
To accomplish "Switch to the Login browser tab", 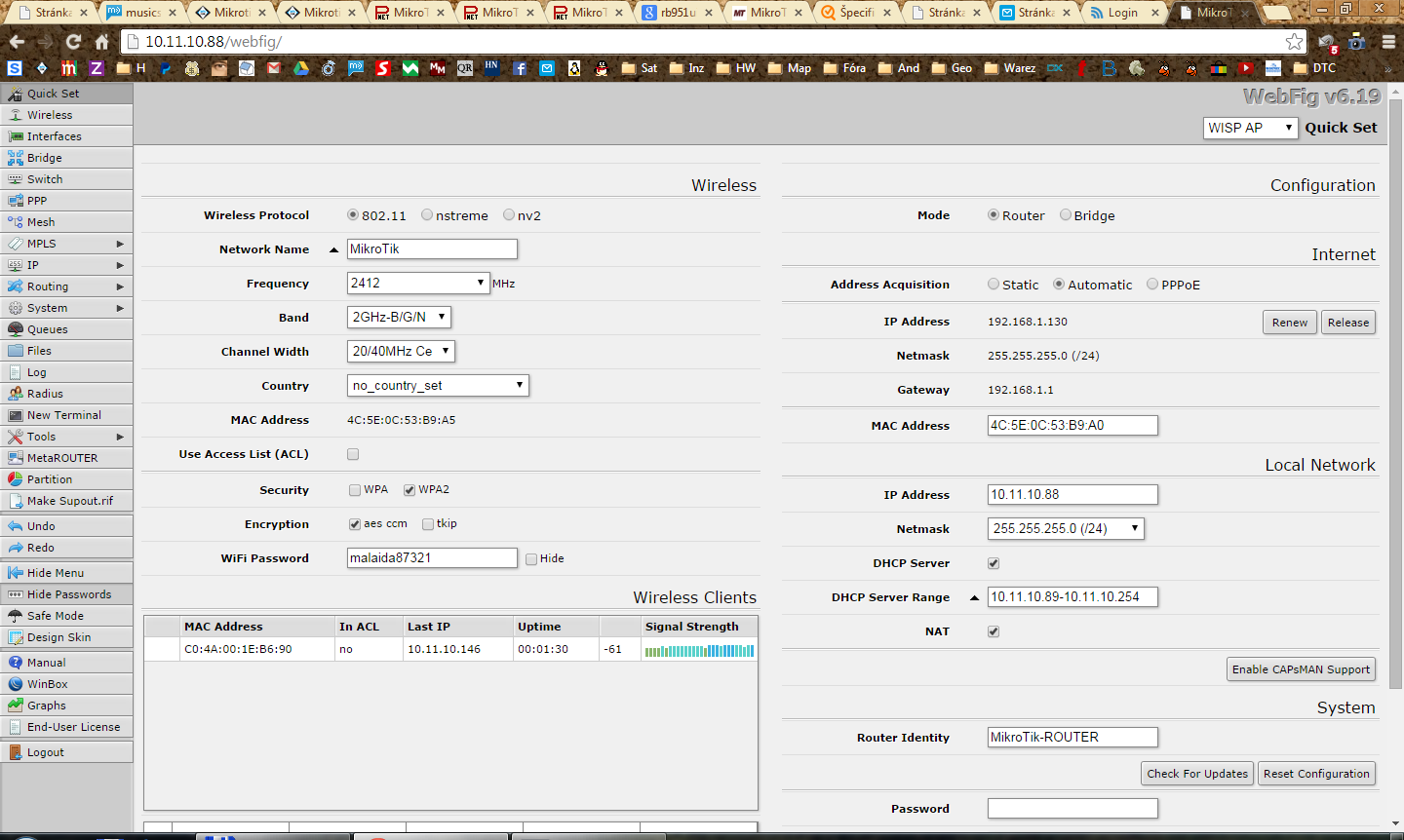I will coord(1119,14).
